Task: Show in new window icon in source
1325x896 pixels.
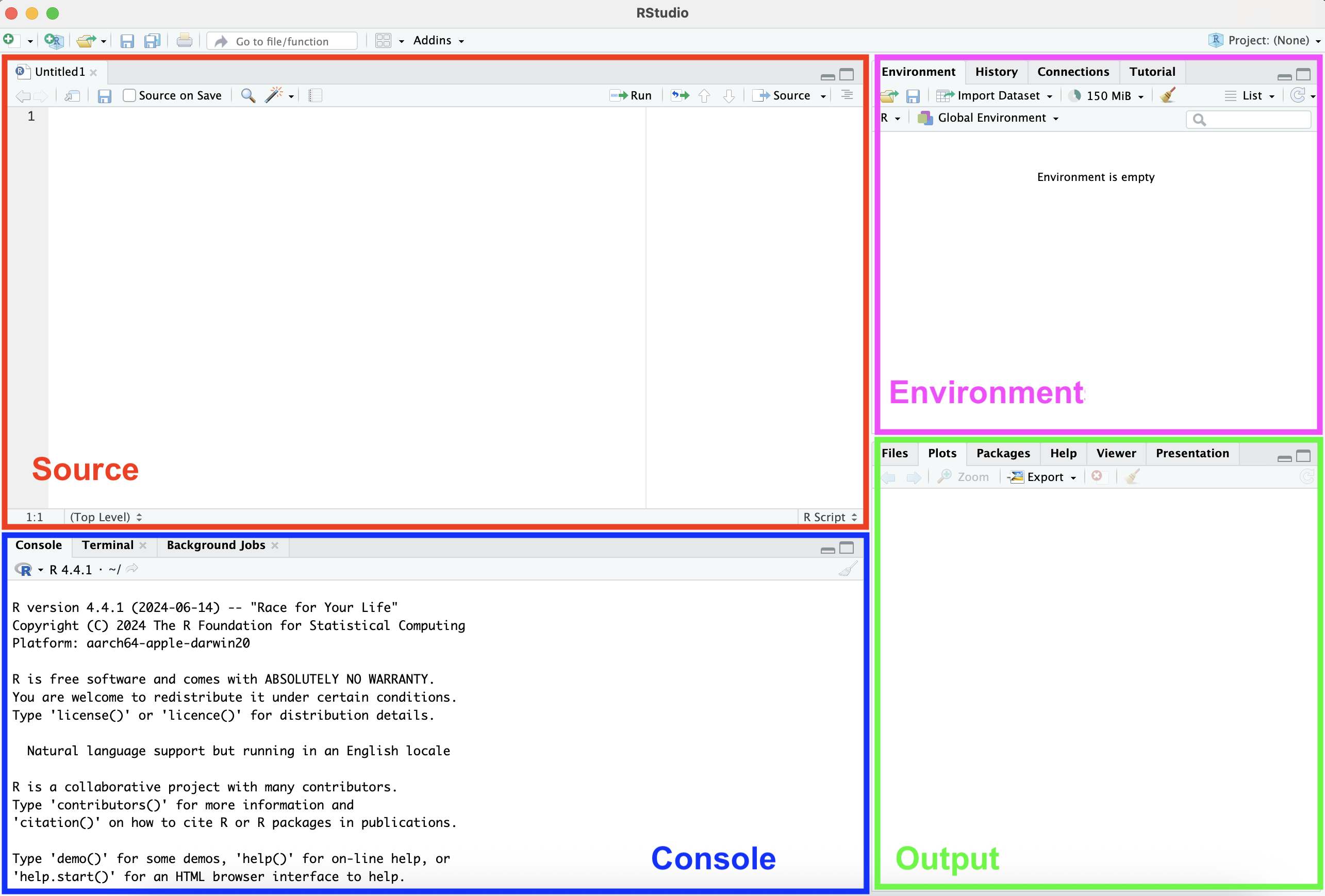Action: pos(72,96)
